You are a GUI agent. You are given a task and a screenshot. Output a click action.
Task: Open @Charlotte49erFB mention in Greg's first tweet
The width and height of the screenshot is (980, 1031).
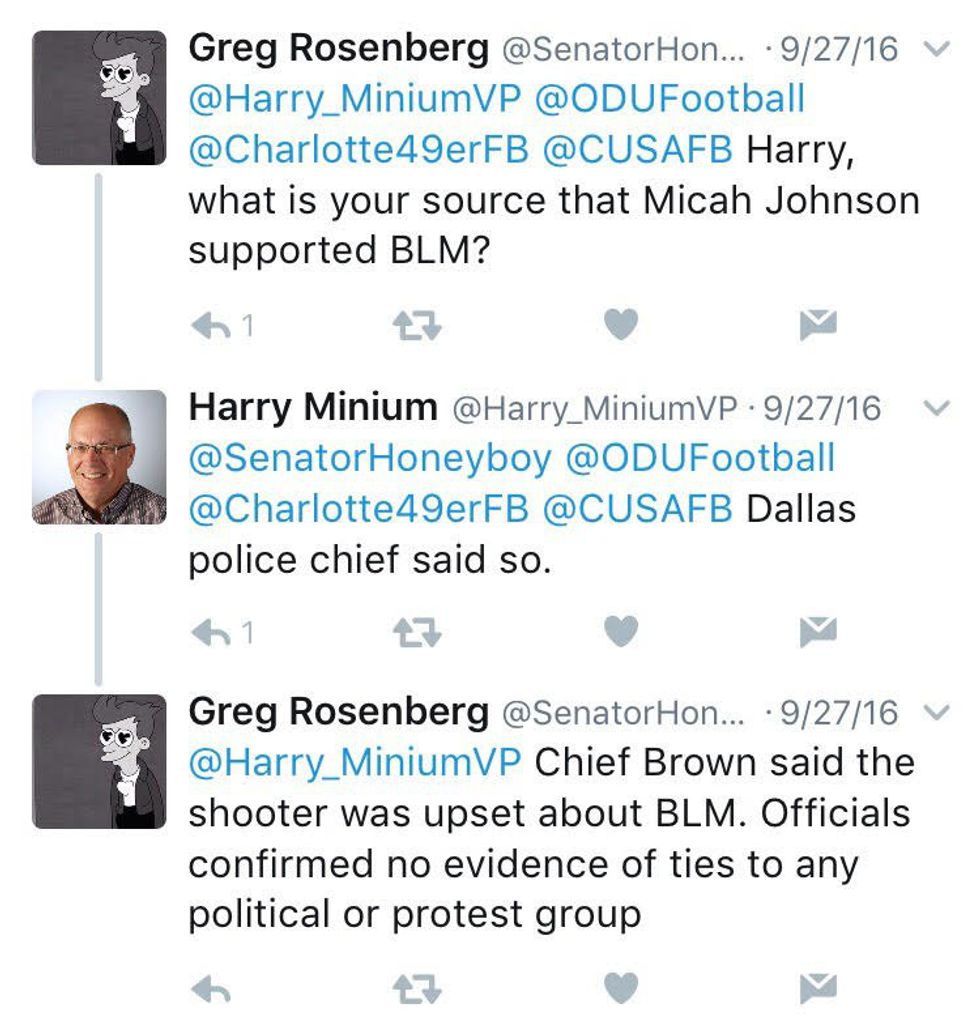[358, 149]
